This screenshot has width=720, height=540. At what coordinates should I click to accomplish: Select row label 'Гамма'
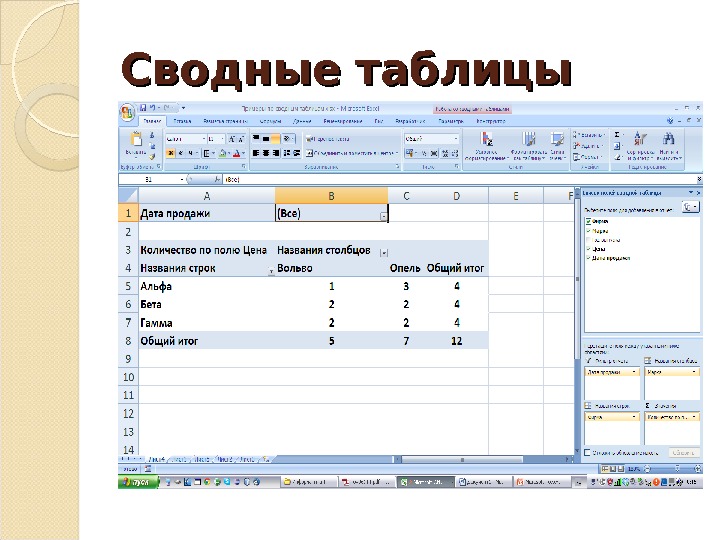207,323
